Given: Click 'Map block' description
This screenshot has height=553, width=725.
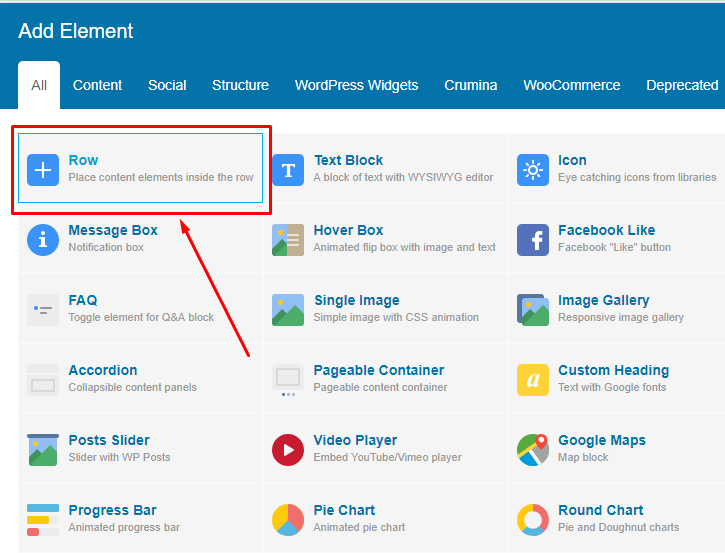Looking at the screenshot, I should pyautogui.click(x=583, y=457).
